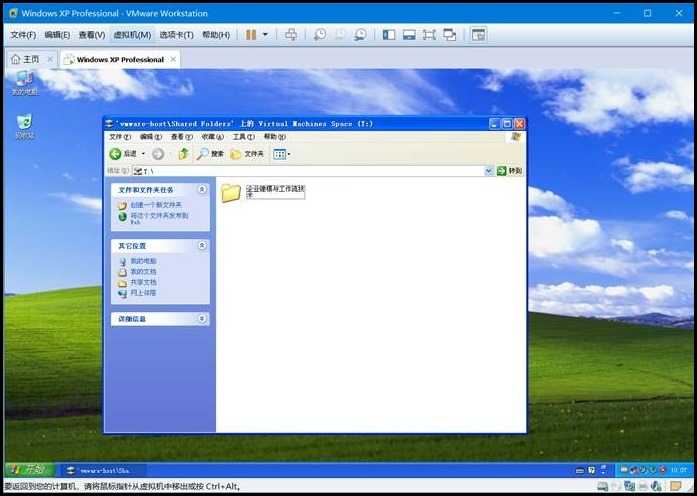Open the Explorer 帮助(H) menu
697x496 pixels.
(x=274, y=137)
